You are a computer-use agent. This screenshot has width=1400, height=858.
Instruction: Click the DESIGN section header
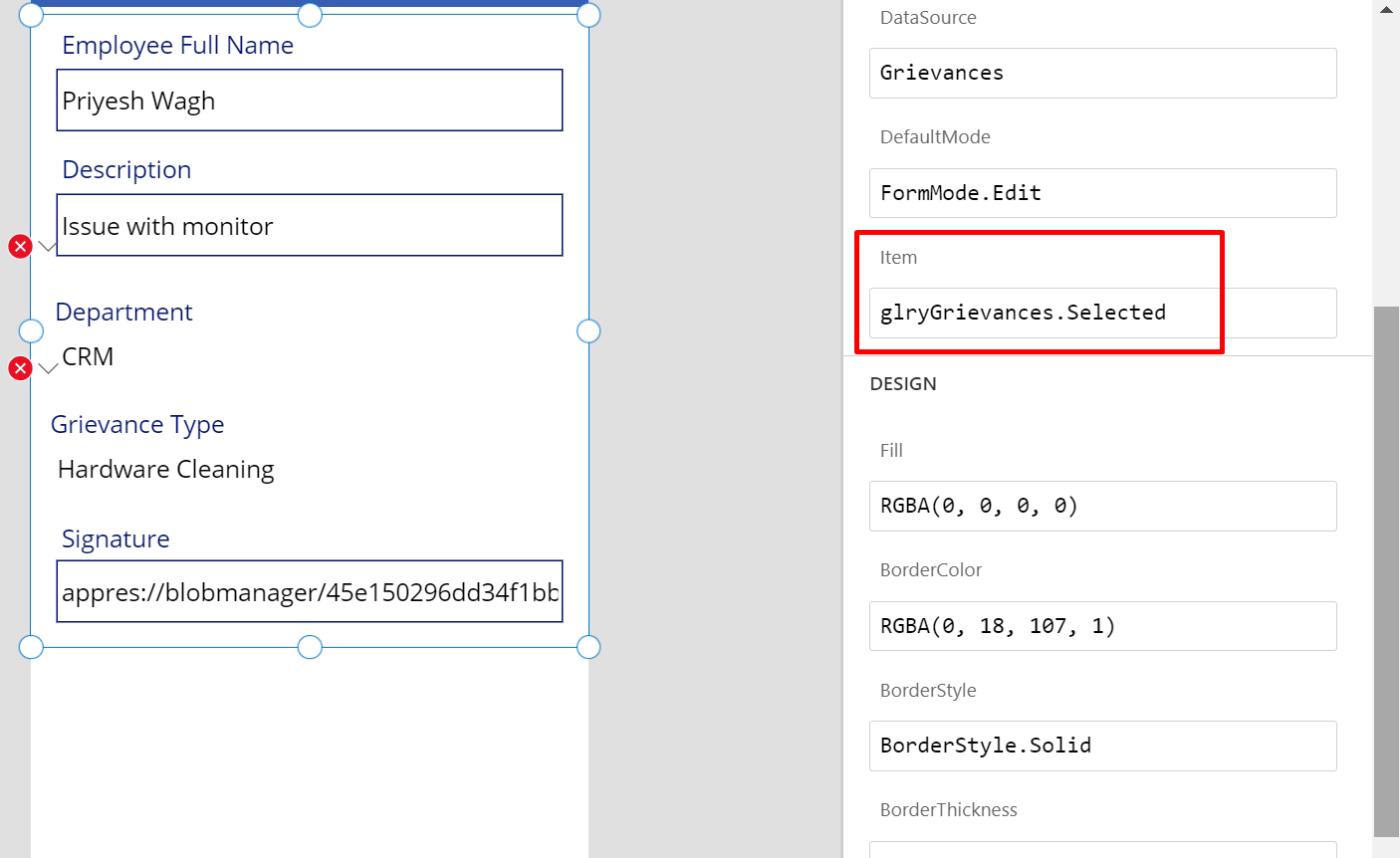(x=903, y=384)
